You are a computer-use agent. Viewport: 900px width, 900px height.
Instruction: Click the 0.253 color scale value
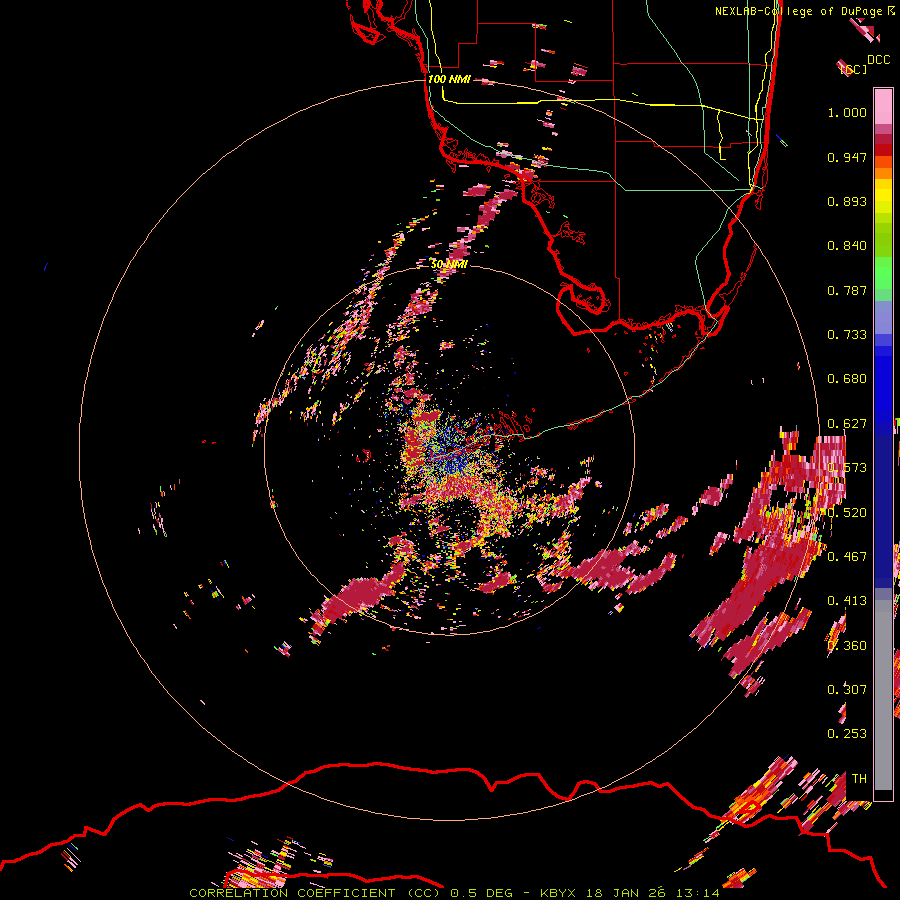pyautogui.click(x=847, y=734)
